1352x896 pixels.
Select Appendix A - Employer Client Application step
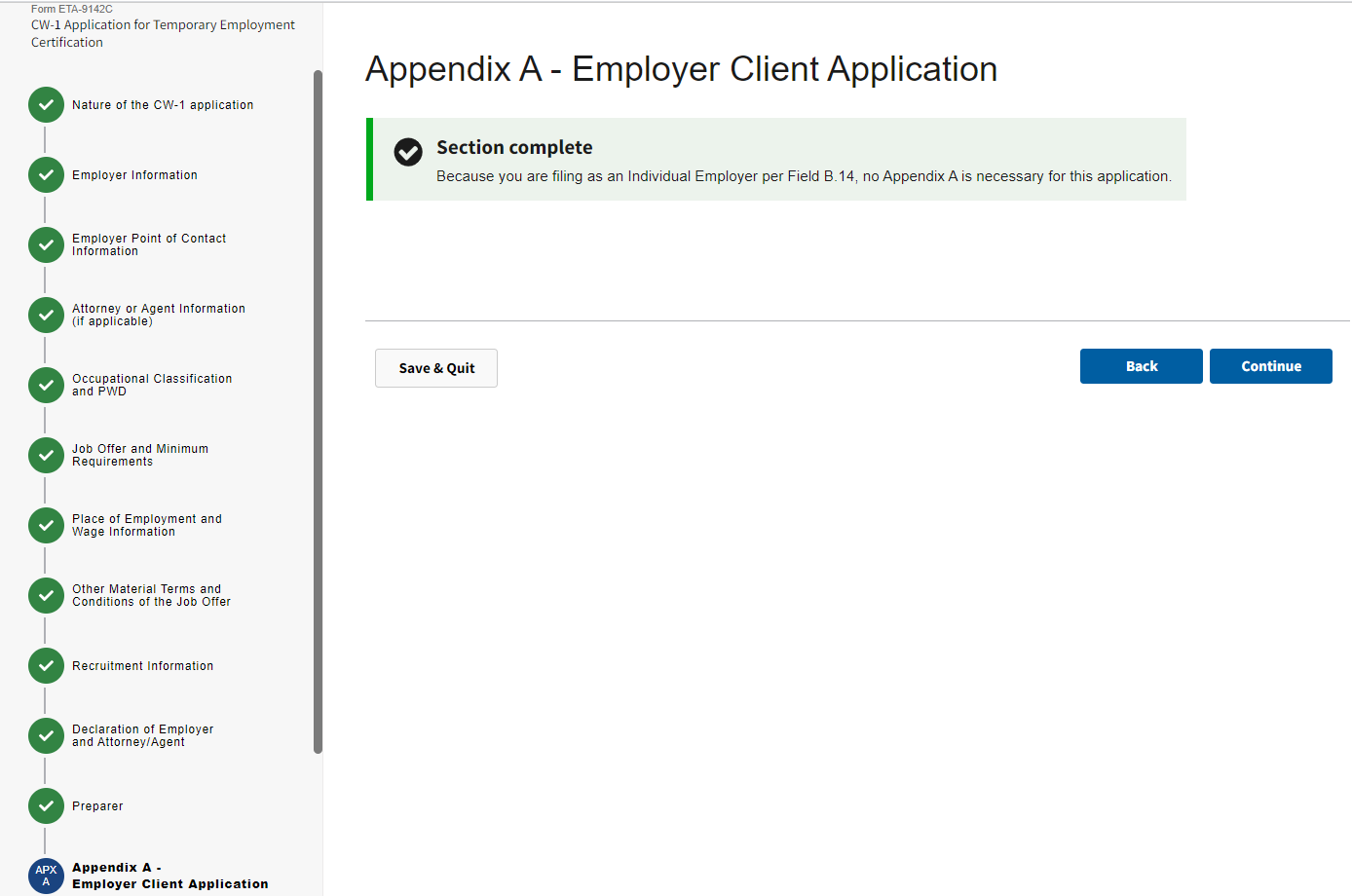(169, 876)
